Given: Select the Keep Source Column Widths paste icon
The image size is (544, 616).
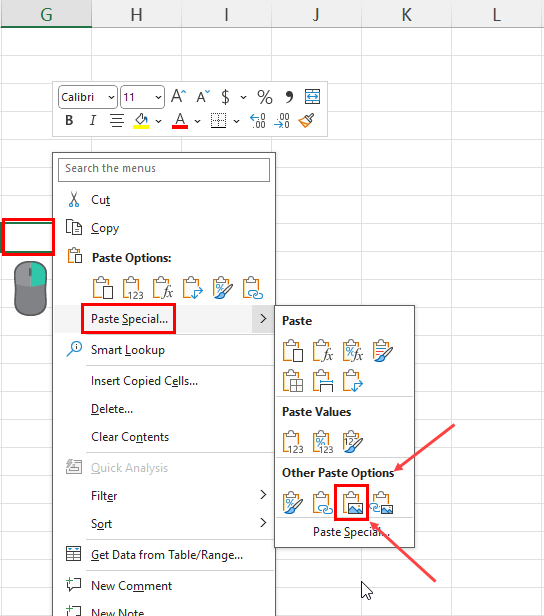Looking at the screenshot, I should click(x=322, y=381).
